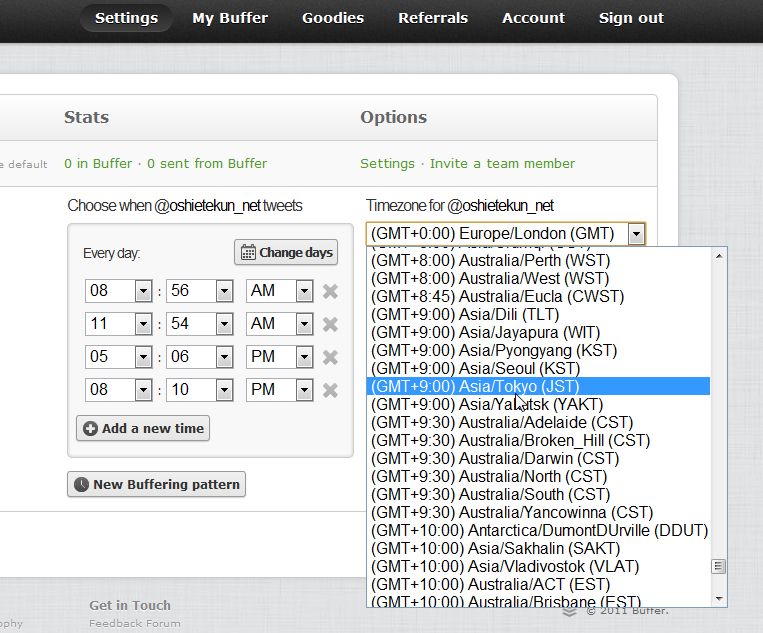Click timezone list scrollbar up arrow
Viewport: 763px width, 633px height.
click(x=719, y=256)
